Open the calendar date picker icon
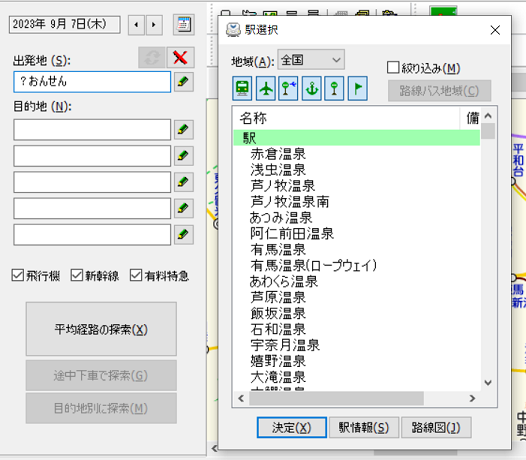 click(x=184, y=24)
